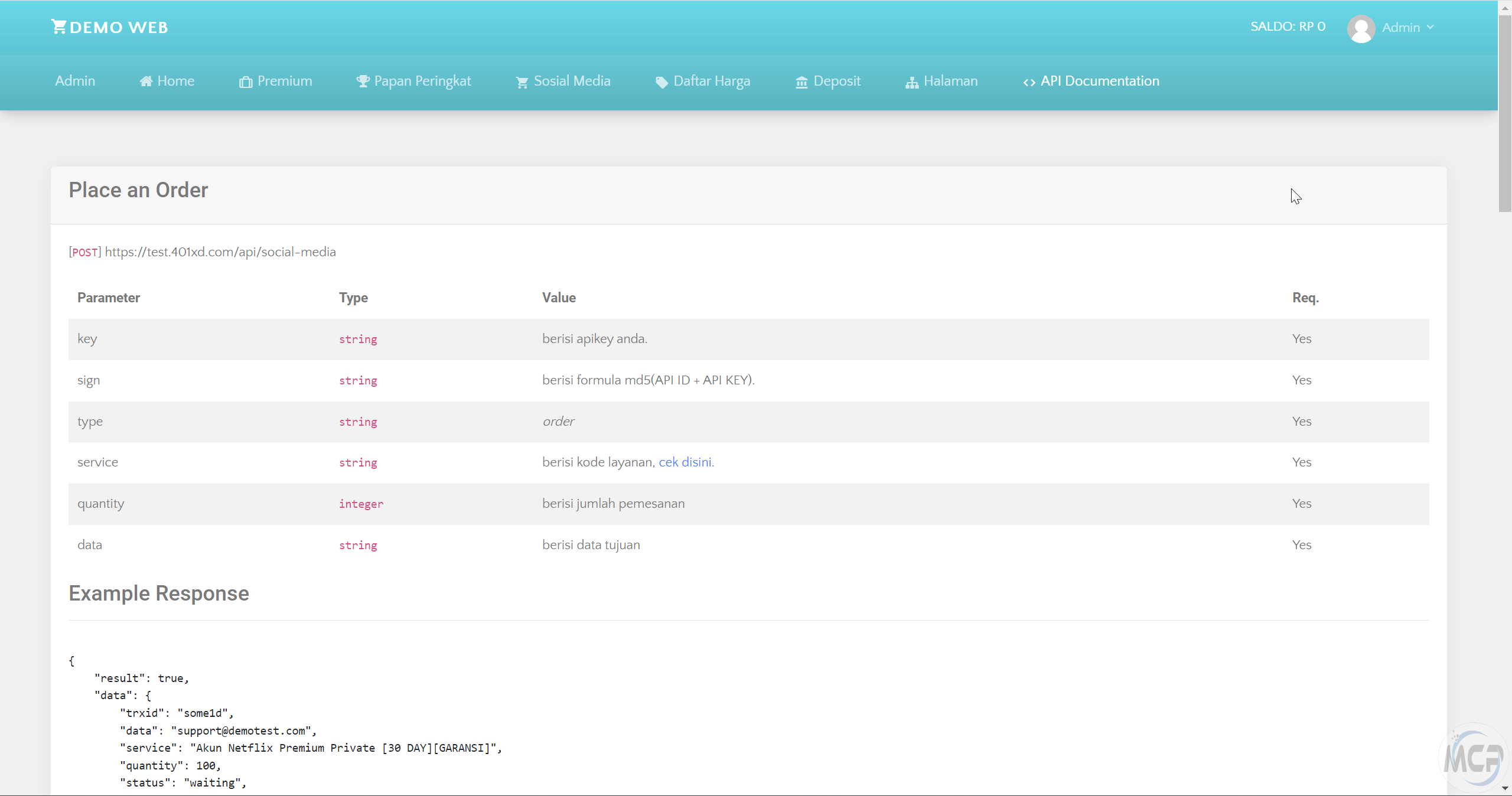
Task: Click the DEMO WEB brand title
Action: coord(119,27)
